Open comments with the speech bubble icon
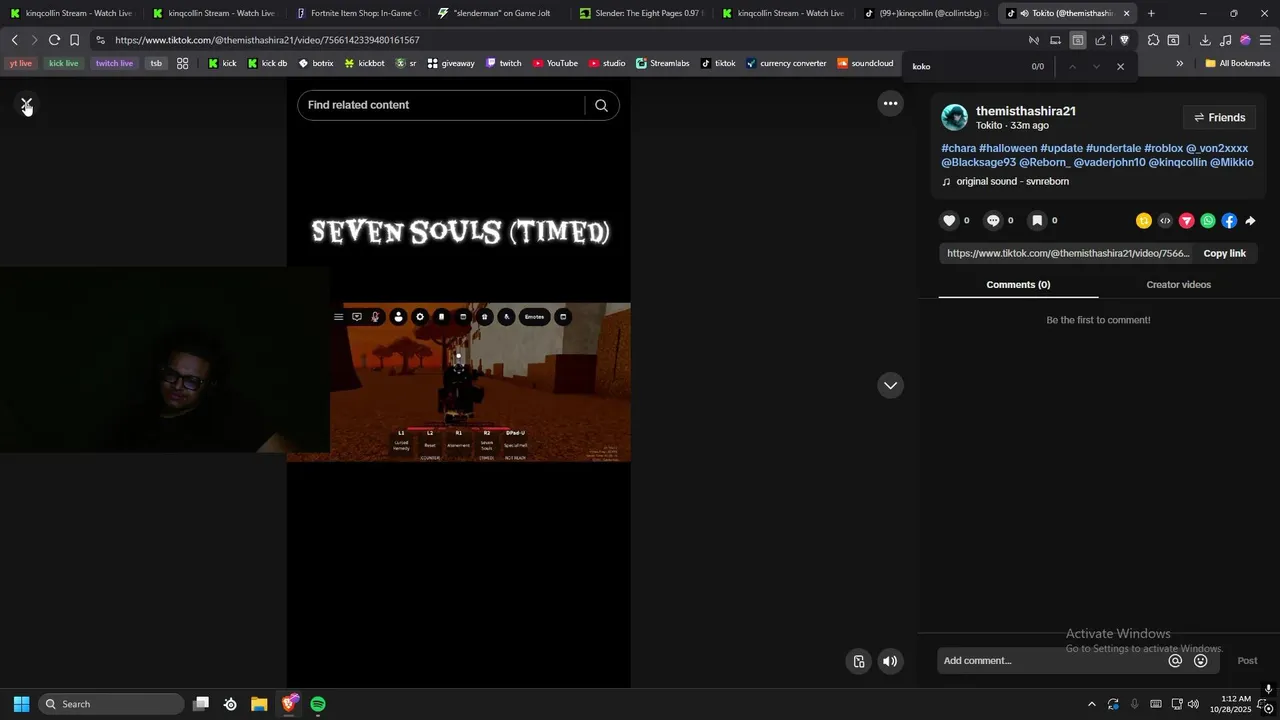Viewport: 1280px width, 720px height. (x=993, y=220)
